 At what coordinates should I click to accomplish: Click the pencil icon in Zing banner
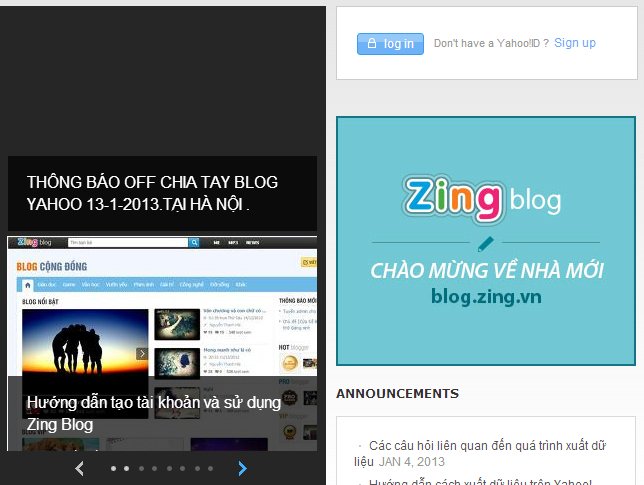coord(486,242)
